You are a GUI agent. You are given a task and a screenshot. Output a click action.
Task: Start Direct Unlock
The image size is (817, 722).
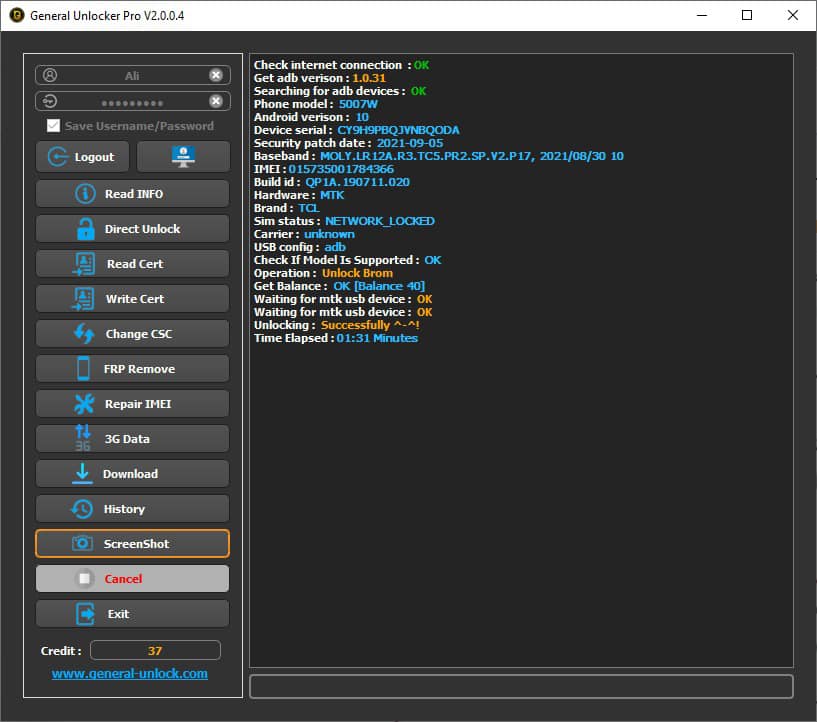click(132, 229)
